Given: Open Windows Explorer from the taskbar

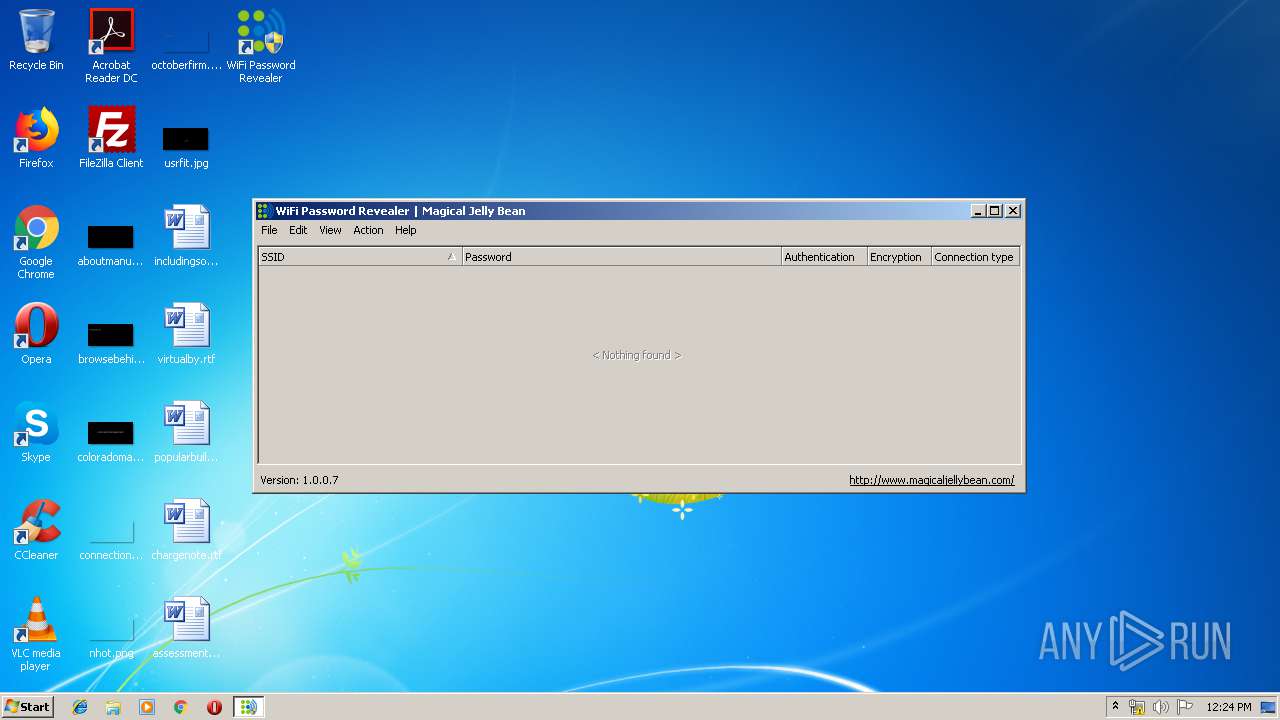Looking at the screenshot, I should click(113, 707).
